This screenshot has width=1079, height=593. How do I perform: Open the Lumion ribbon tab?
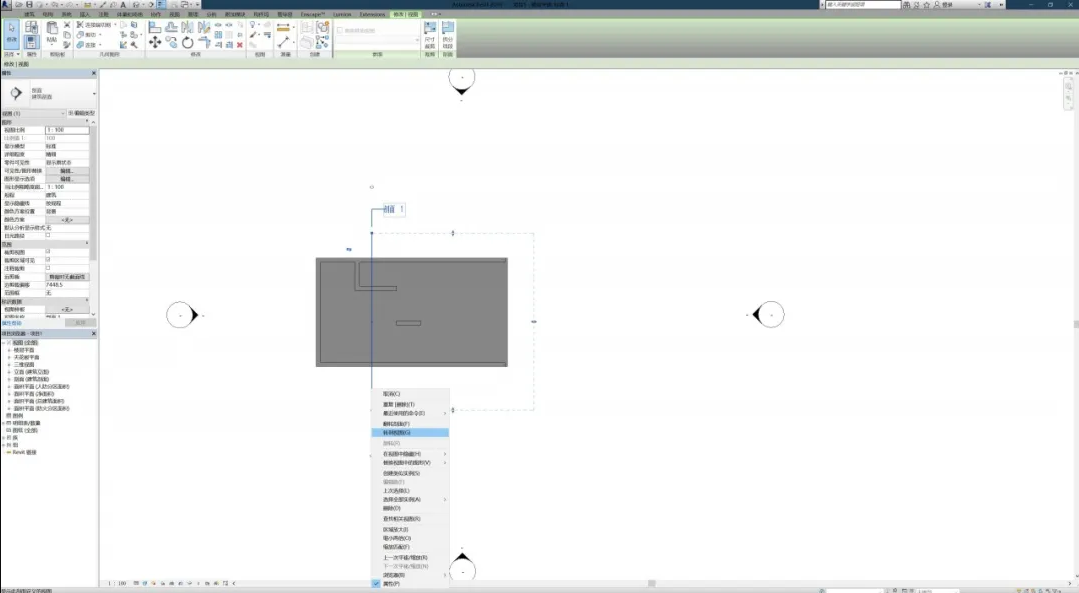coord(342,14)
